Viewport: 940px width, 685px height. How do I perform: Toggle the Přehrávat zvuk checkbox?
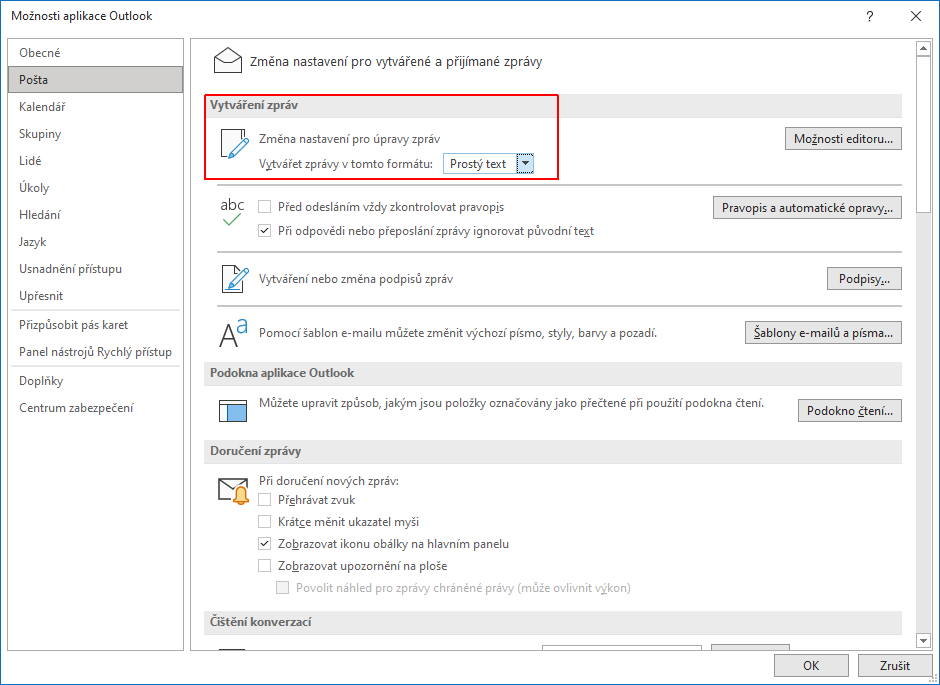click(x=265, y=500)
